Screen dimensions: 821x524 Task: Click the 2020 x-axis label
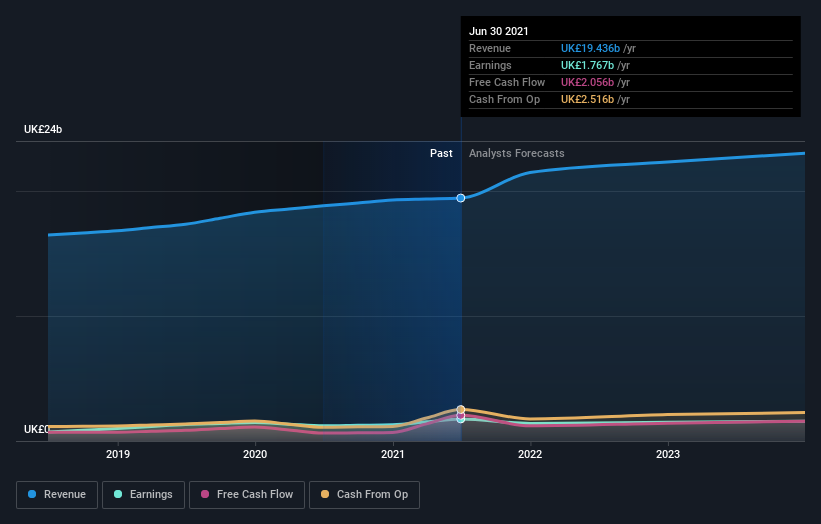coord(255,454)
